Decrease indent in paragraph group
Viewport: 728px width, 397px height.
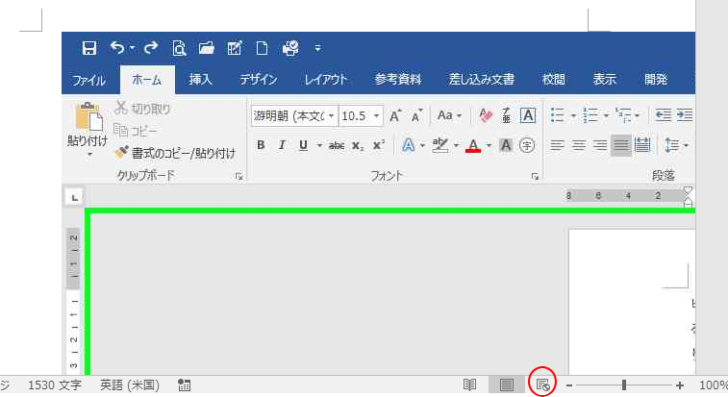pyautogui.click(x=663, y=115)
